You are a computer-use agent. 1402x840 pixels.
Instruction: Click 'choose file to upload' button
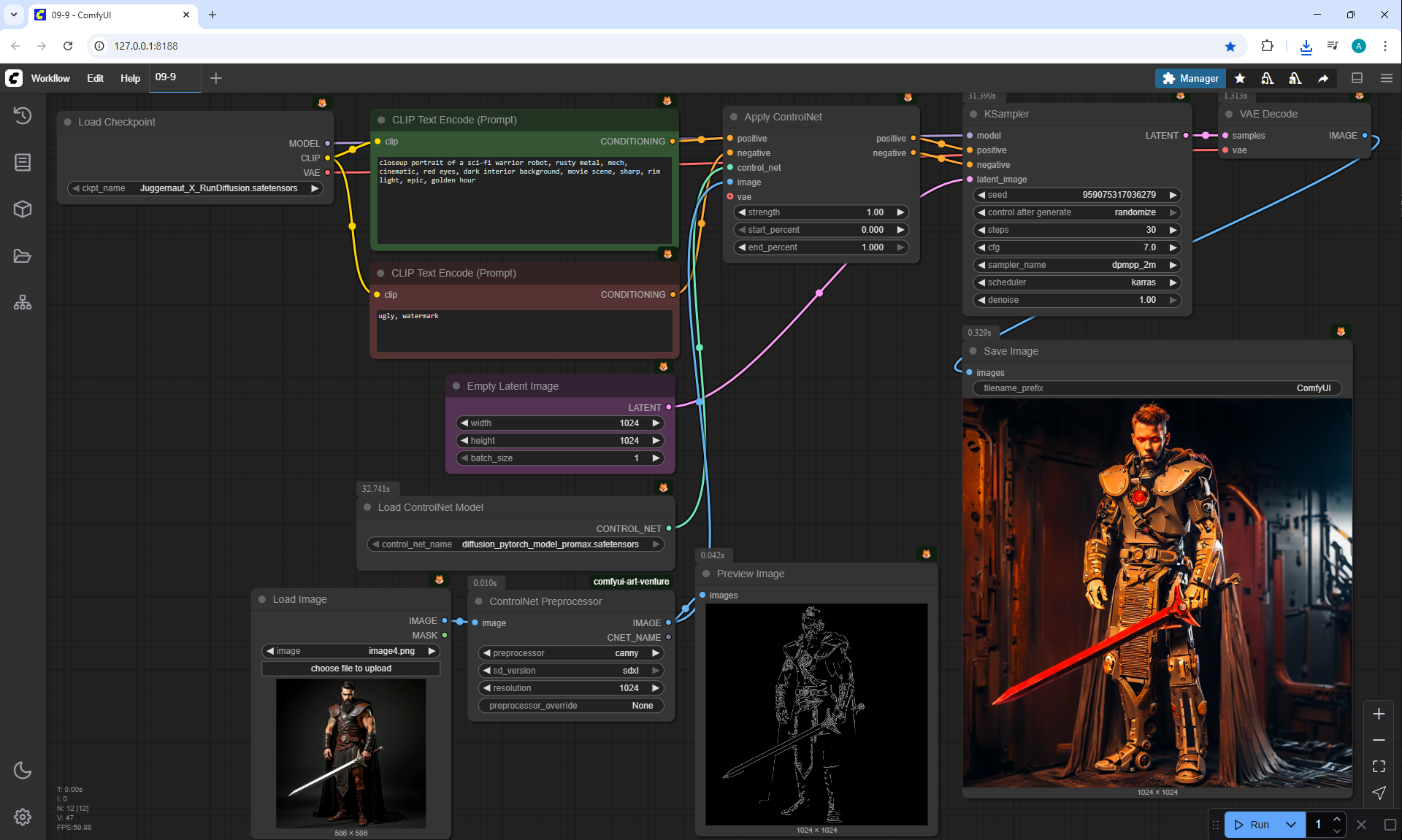[350, 668]
